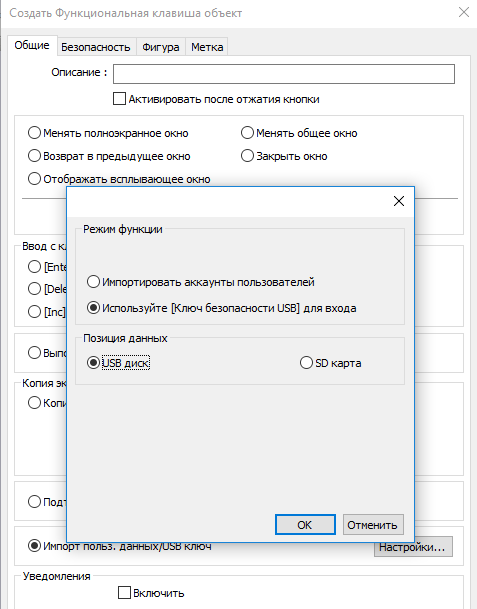The image size is (477, 609).
Task: Confirm the popup with OK button
Action: [x=305, y=525]
